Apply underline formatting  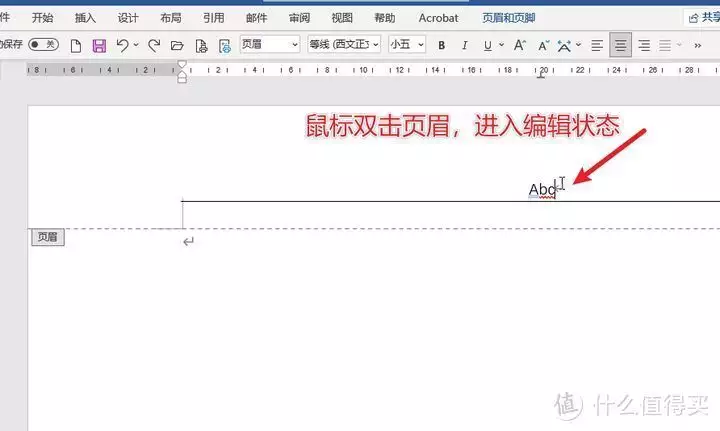click(488, 45)
